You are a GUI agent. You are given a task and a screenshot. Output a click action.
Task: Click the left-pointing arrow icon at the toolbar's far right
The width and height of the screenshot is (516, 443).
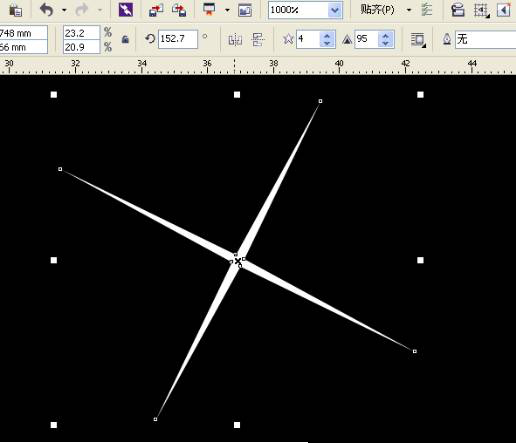(x=504, y=10)
